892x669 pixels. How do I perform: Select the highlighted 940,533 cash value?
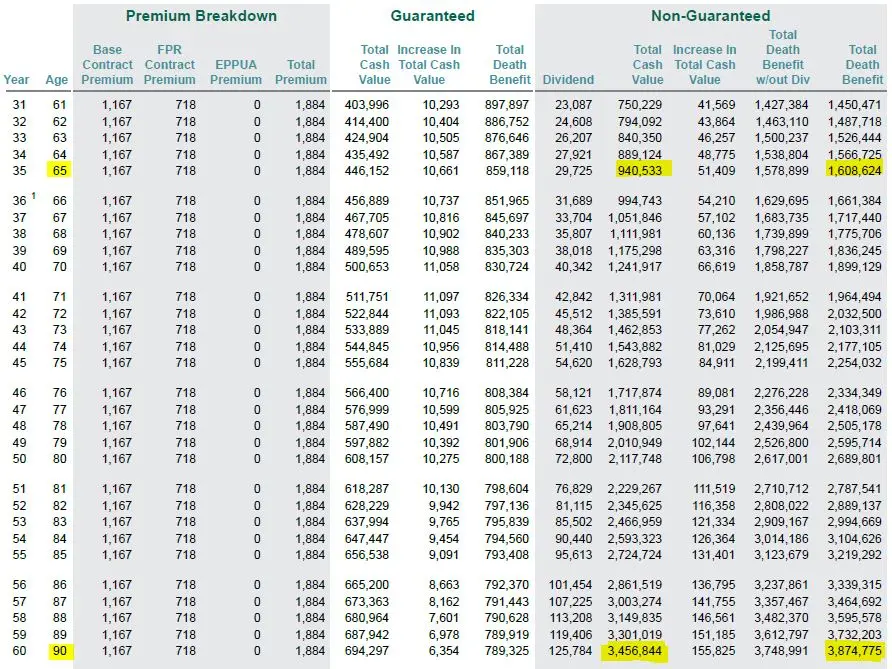coord(642,169)
